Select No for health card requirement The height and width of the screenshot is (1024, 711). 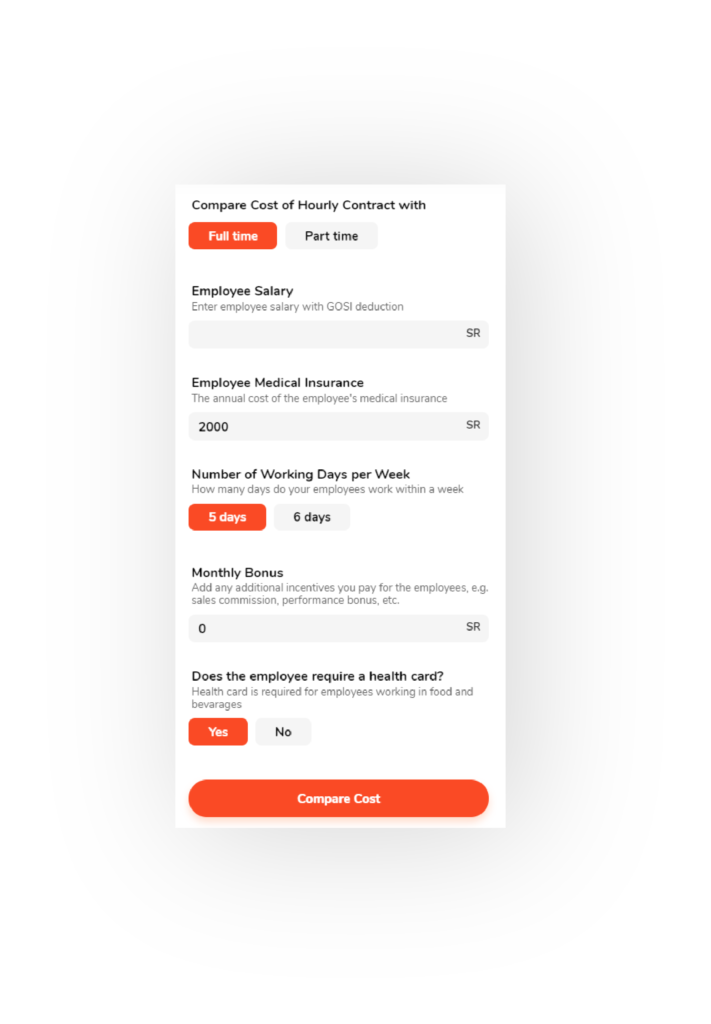283,731
